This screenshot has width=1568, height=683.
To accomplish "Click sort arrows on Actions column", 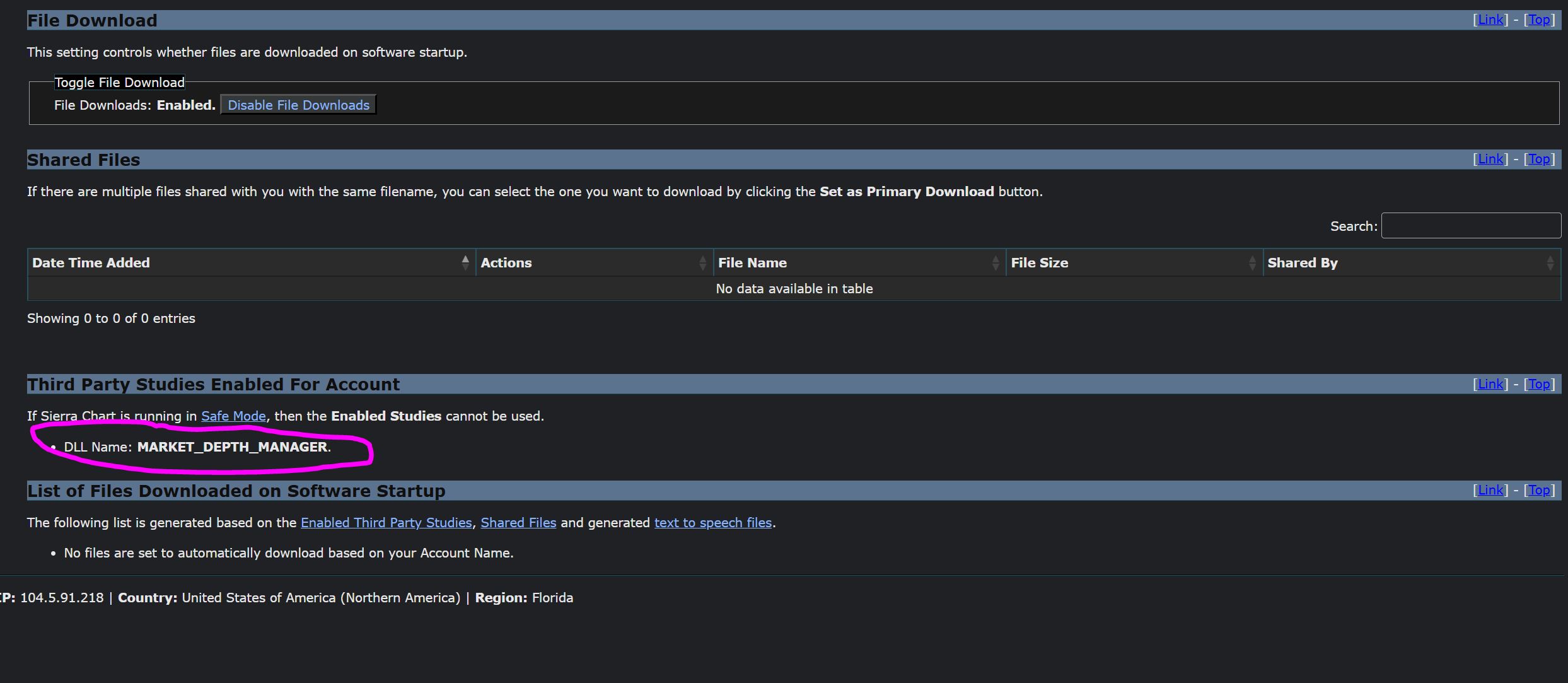I will (x=702, y=263).
